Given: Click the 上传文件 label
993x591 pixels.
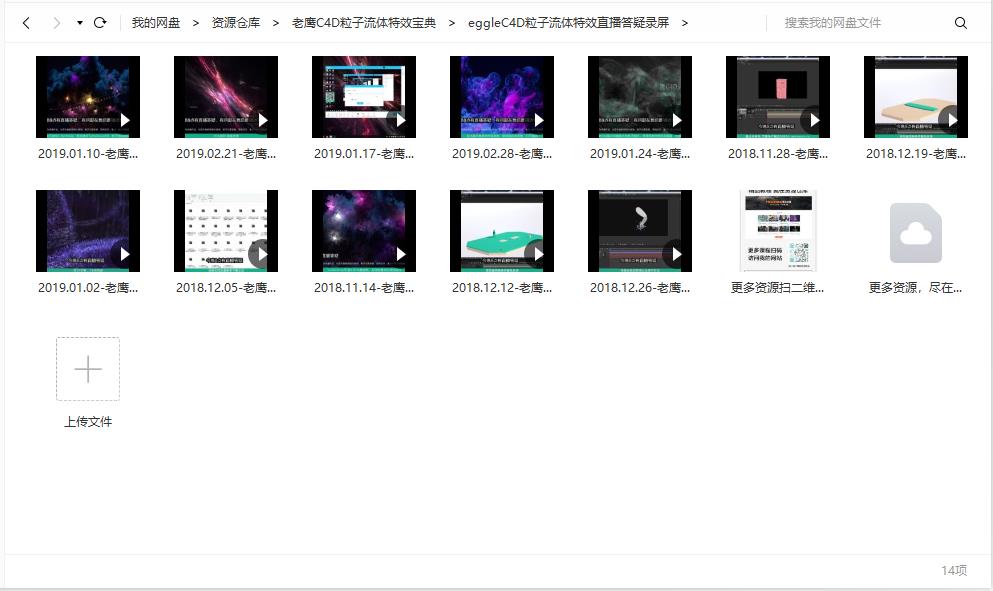Looking at the screenshot, I should point(88,422).
